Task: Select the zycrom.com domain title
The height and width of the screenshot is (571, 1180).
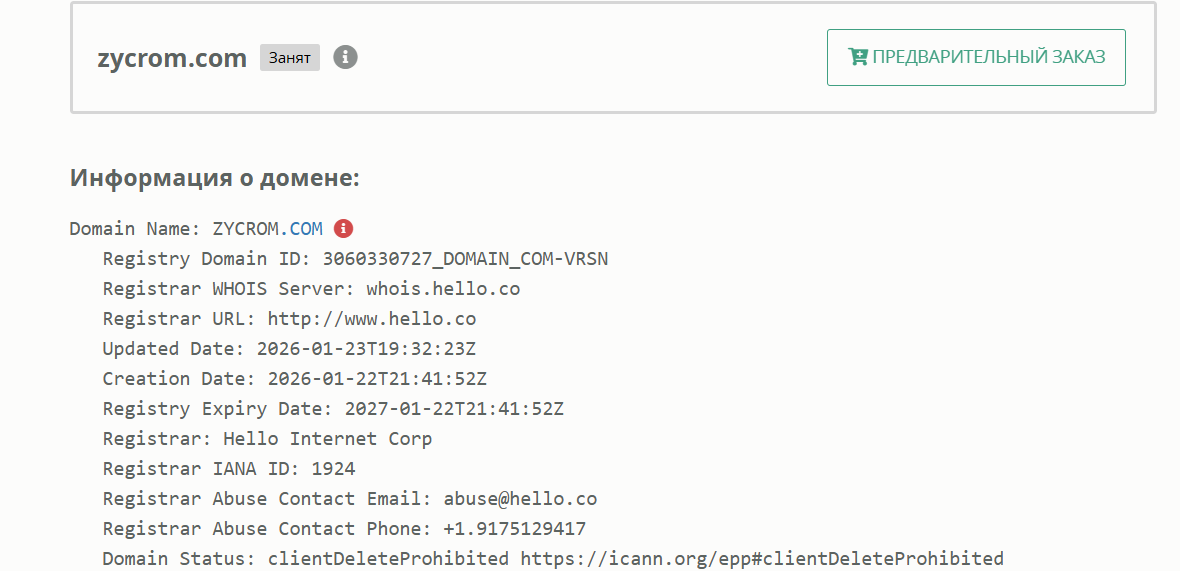Action: click(x=172, y=58)
